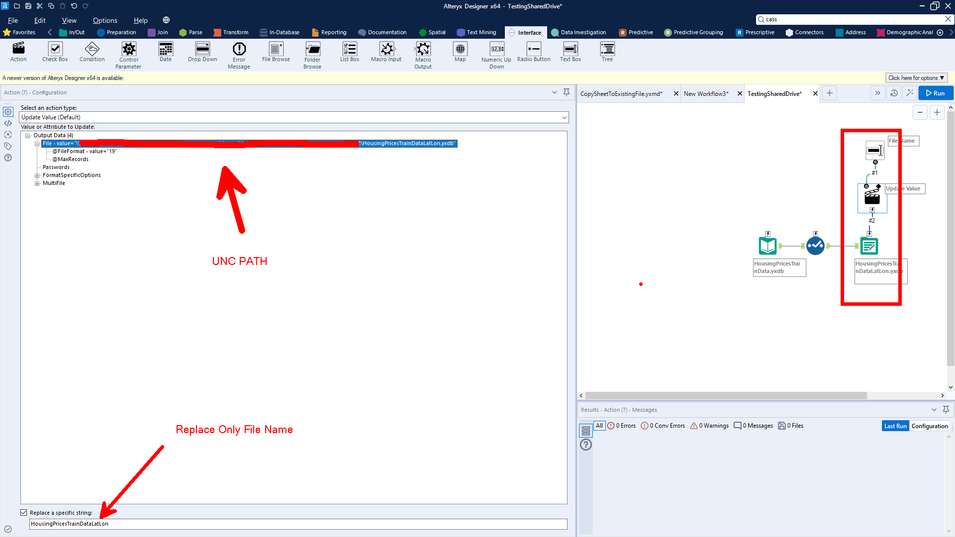Show Last Run results
955x537 pixels.
tap(895, 426)
